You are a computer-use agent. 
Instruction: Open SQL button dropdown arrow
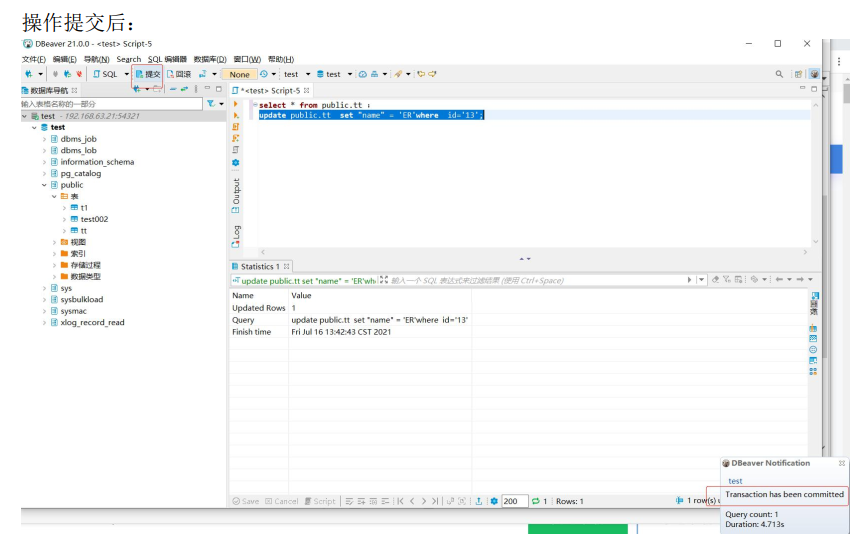[x=126, y=74]
